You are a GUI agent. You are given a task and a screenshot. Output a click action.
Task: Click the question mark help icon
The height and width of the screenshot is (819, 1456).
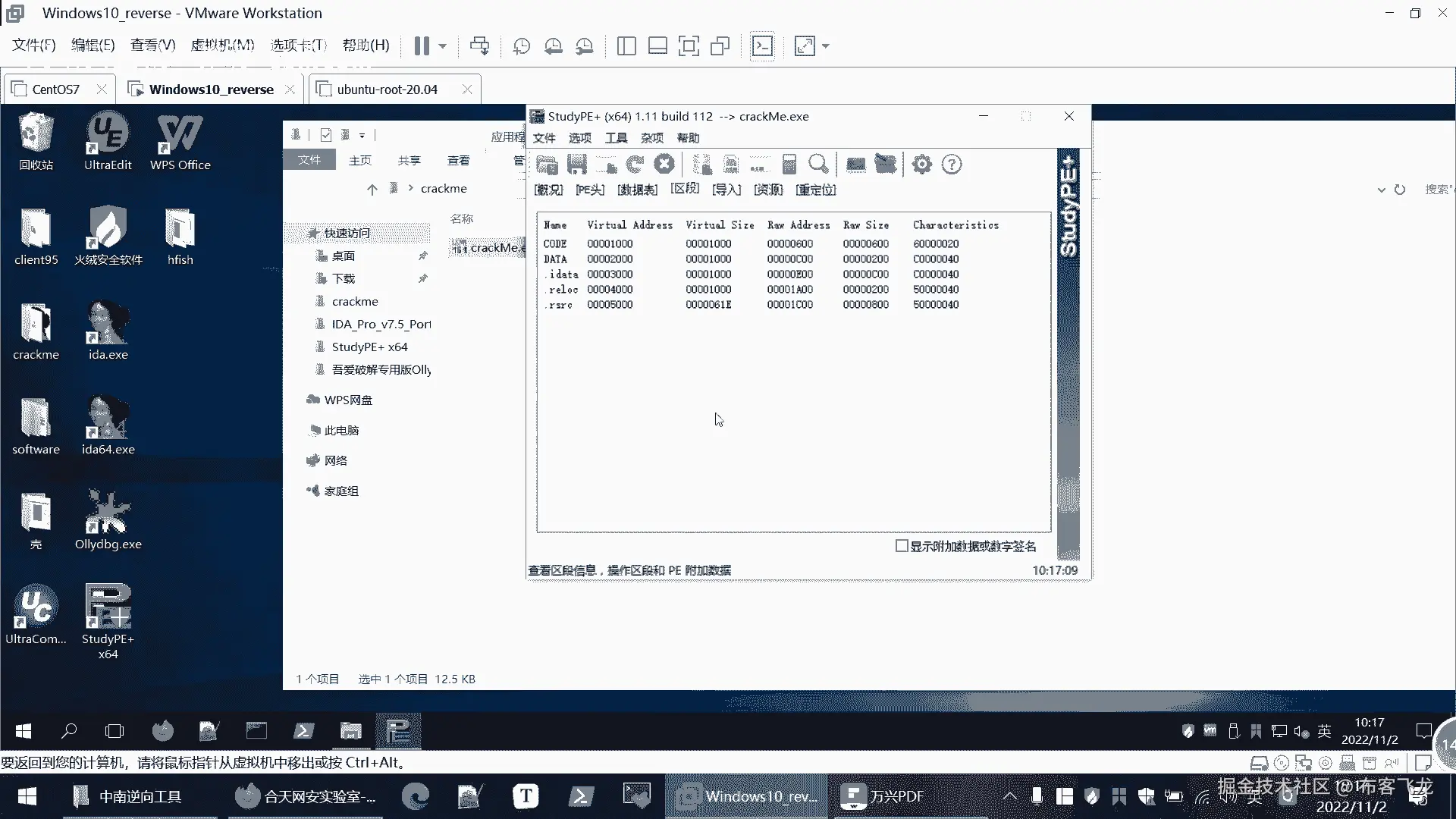[x=952, y=165]
